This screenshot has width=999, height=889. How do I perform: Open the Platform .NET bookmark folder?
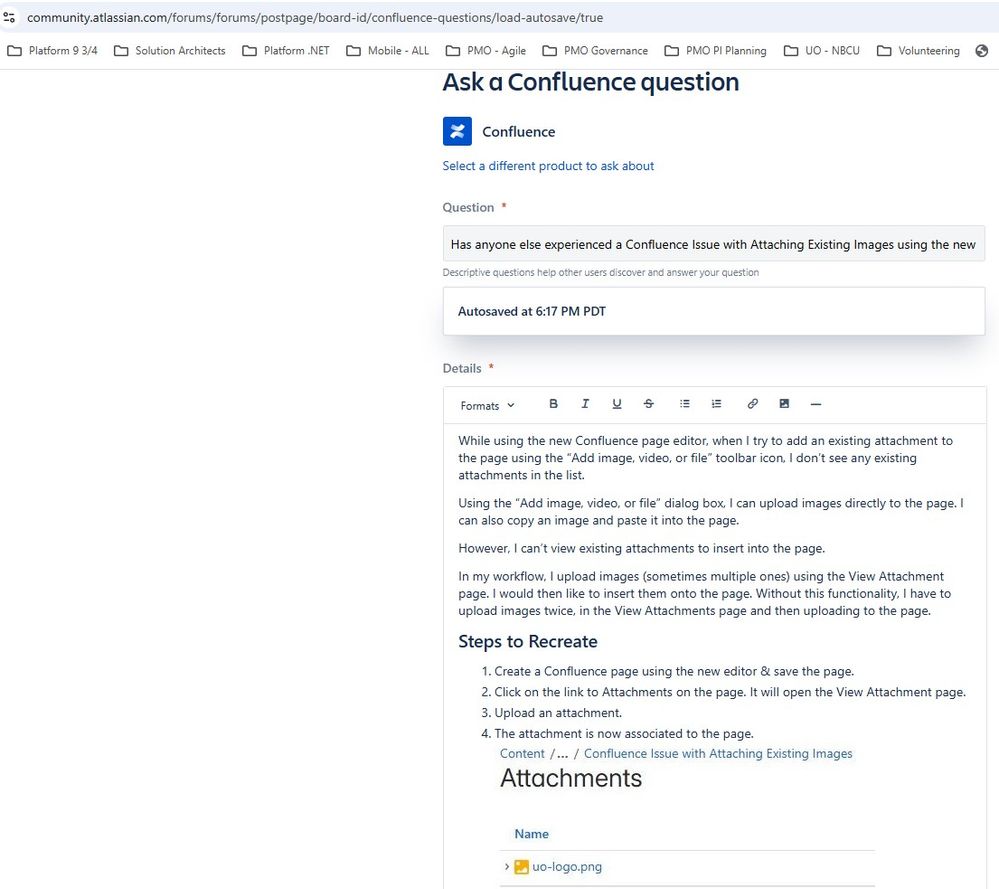286,51
